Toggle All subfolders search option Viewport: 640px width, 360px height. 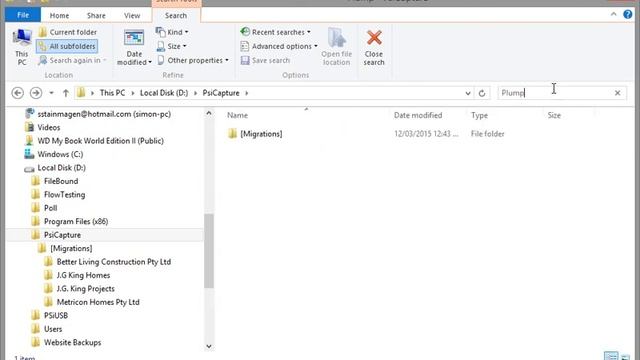point(67,46)
